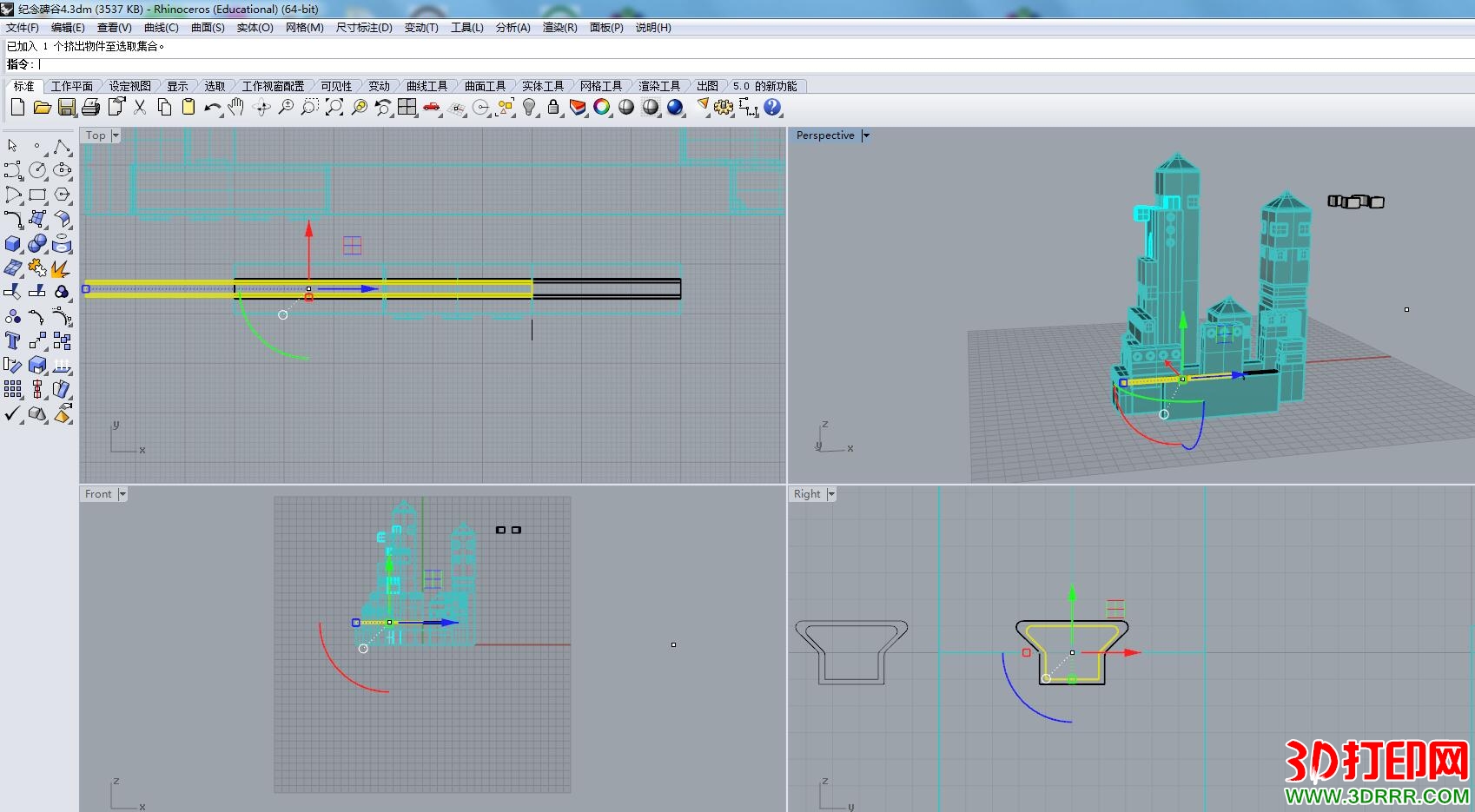The image size is (1475, 812).
Task: Select the Polygon tool in the left toolbar
Action: click(x=62, y=195)
